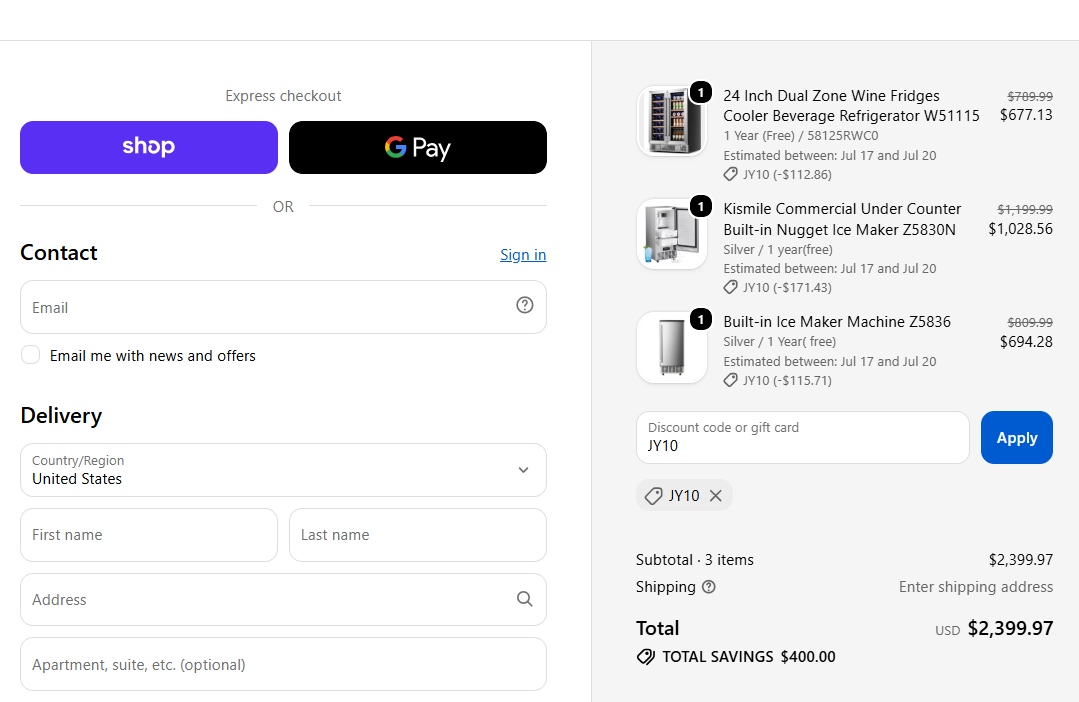
Task: Click the tag icon beside JY10 (-$115.71)
Action: pos(731,381)
